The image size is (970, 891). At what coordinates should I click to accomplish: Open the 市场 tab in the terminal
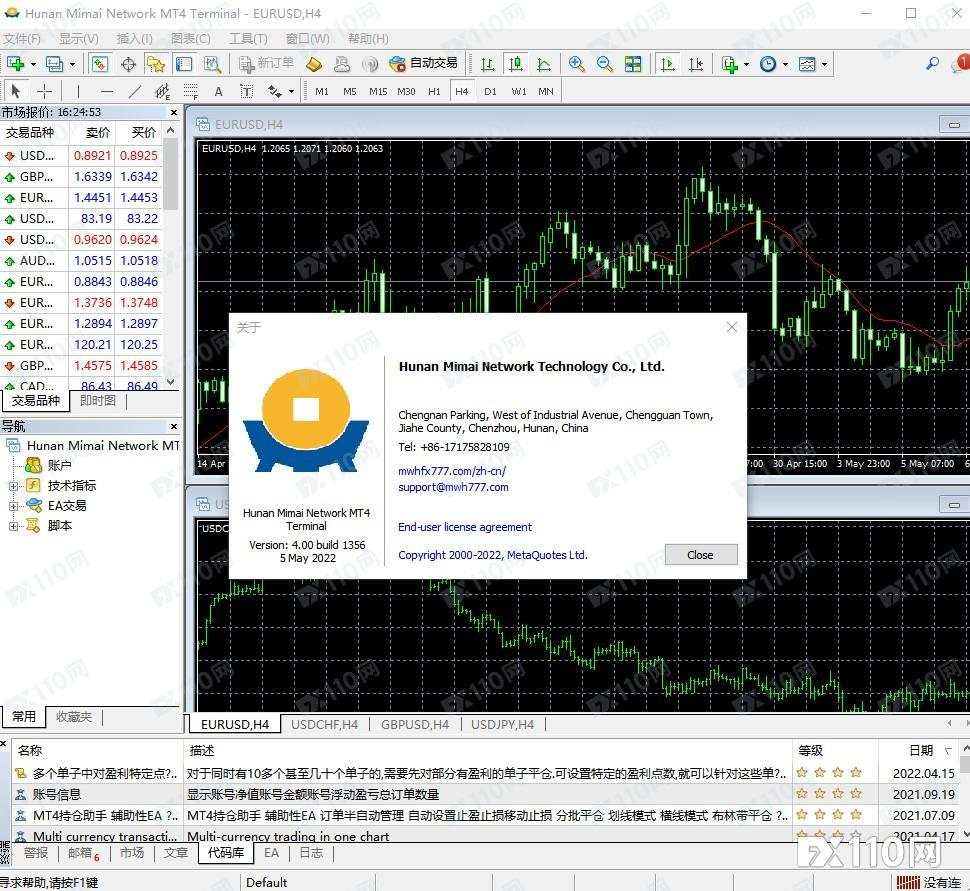(x=132, y=853)
